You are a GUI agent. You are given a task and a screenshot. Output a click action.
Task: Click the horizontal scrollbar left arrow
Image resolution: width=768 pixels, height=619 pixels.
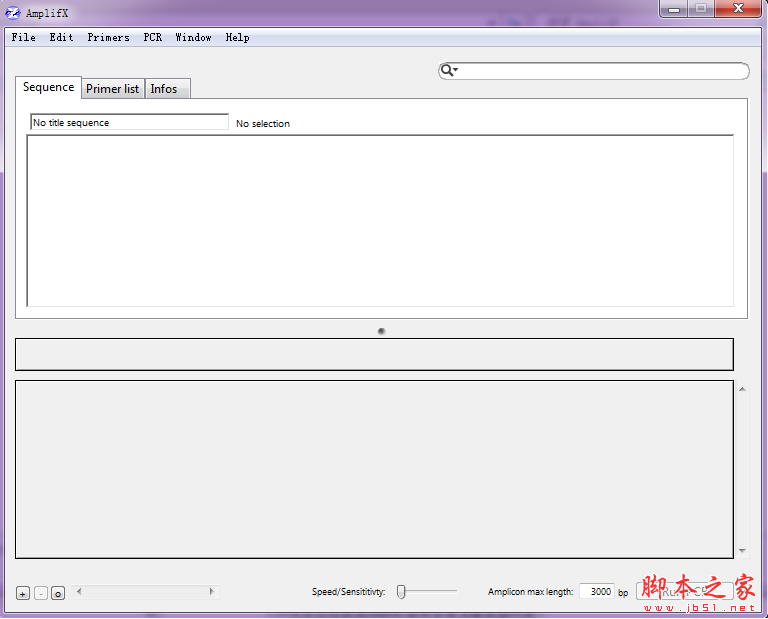pyautogui.click(x=79, y=592)
